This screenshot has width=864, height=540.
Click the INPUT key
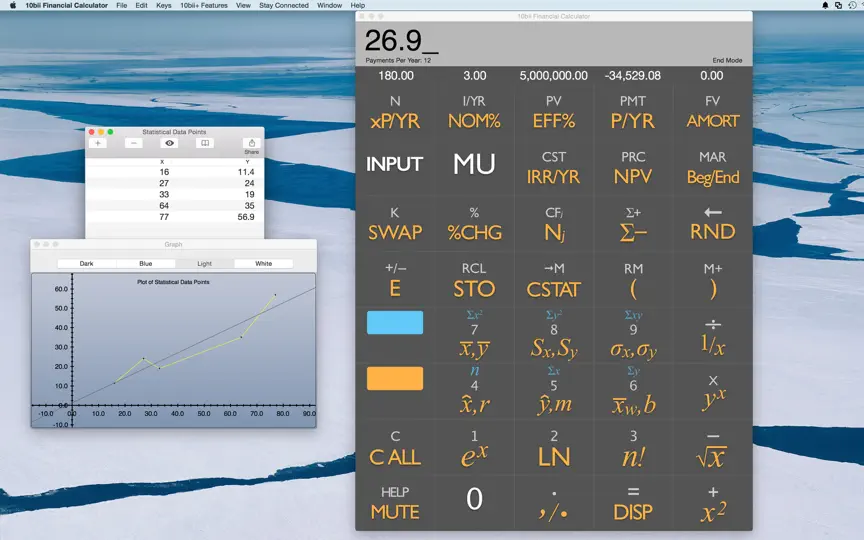(395, 164)
